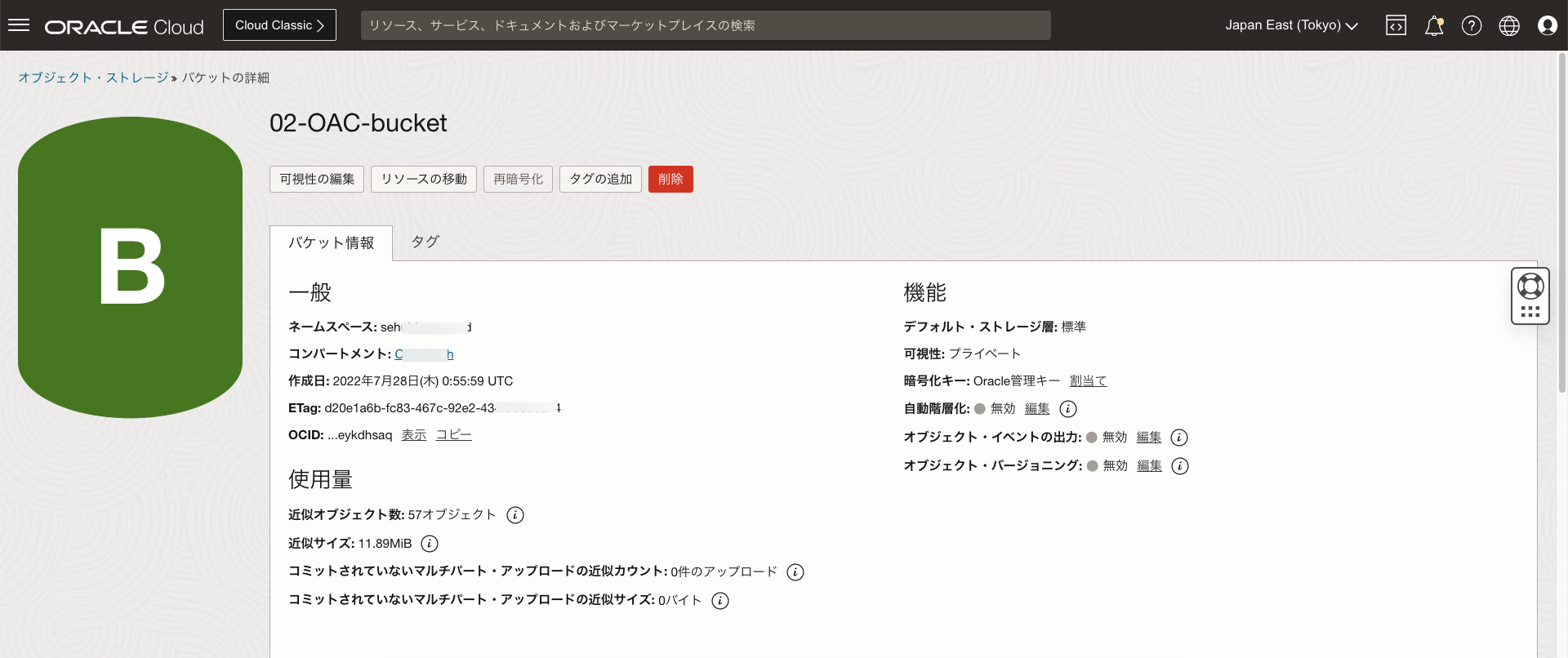This screenshot has height=658, width=1568.
Task: Click the green bucket B icon
Action: pos(131,268)
